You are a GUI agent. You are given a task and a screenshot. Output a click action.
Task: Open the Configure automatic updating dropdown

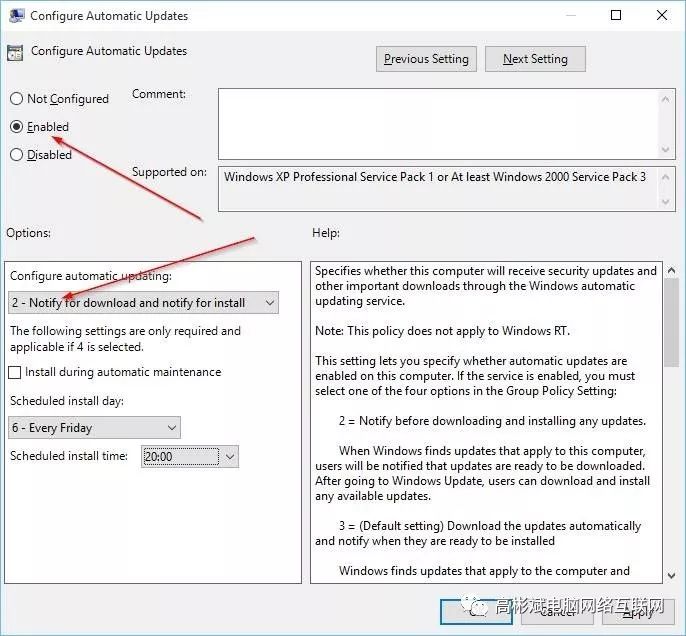click(x=143, y=303)
